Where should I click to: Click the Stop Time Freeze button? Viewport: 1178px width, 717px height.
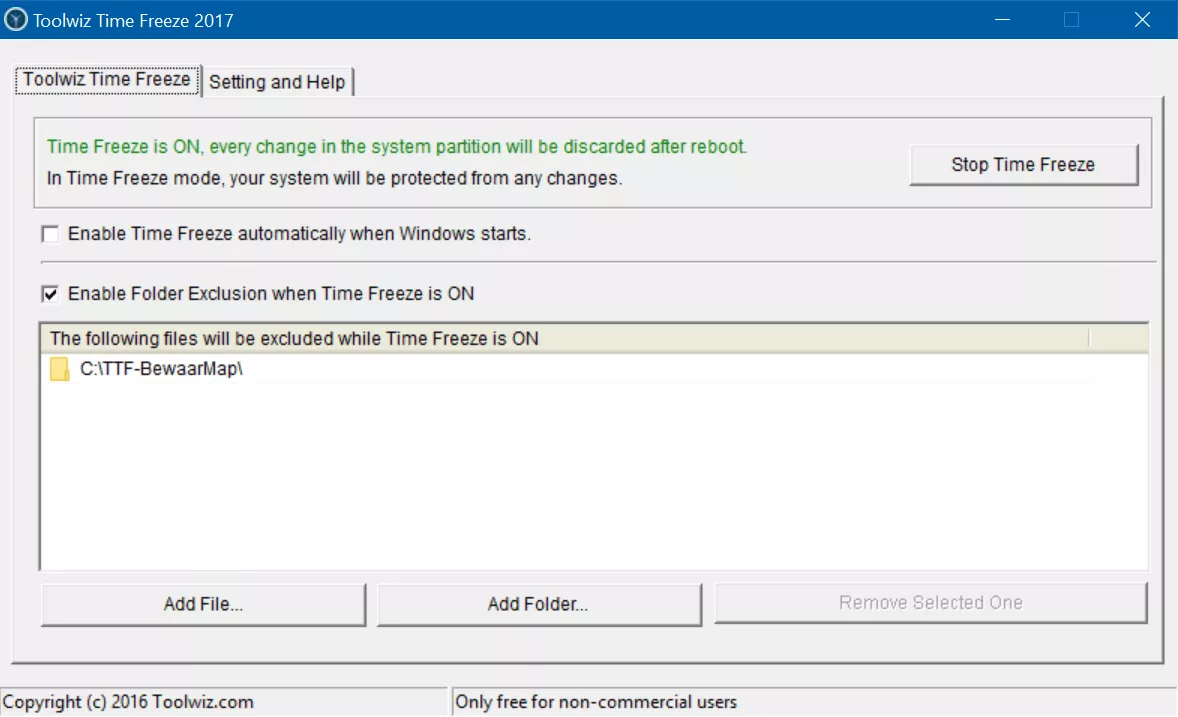[x=1023, y=165]
